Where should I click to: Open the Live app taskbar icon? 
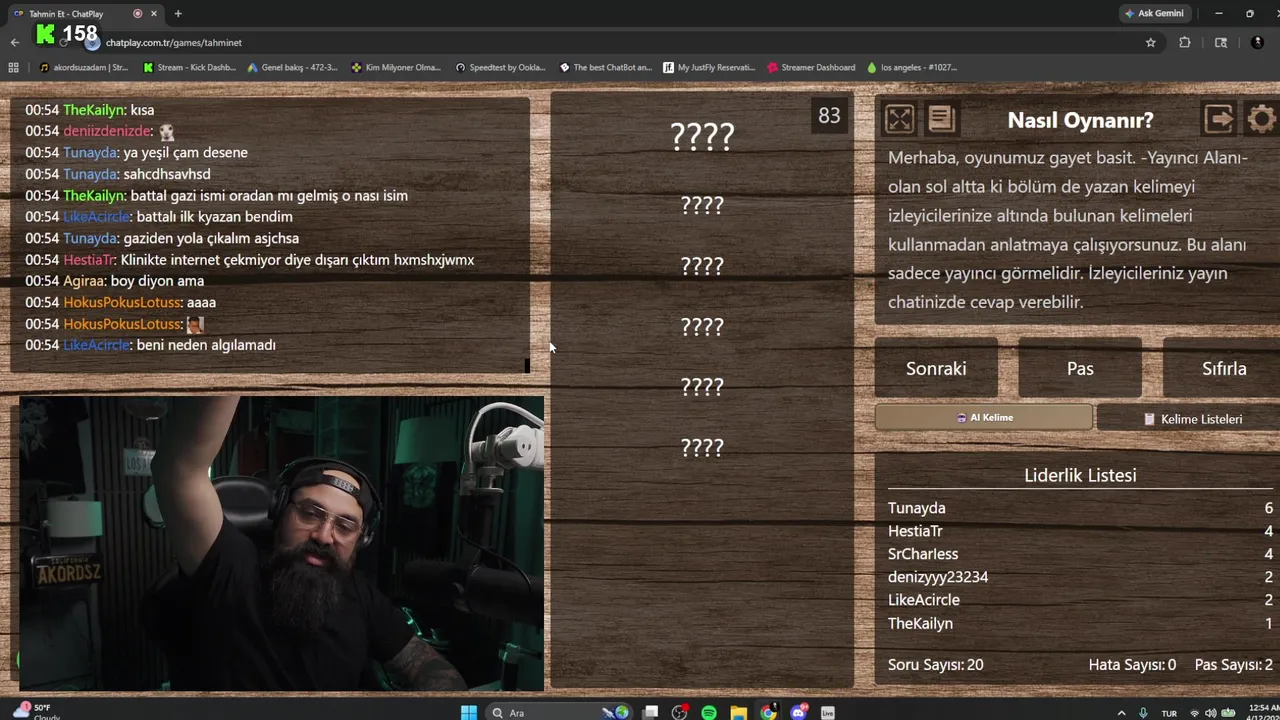[x=827, y=712]
